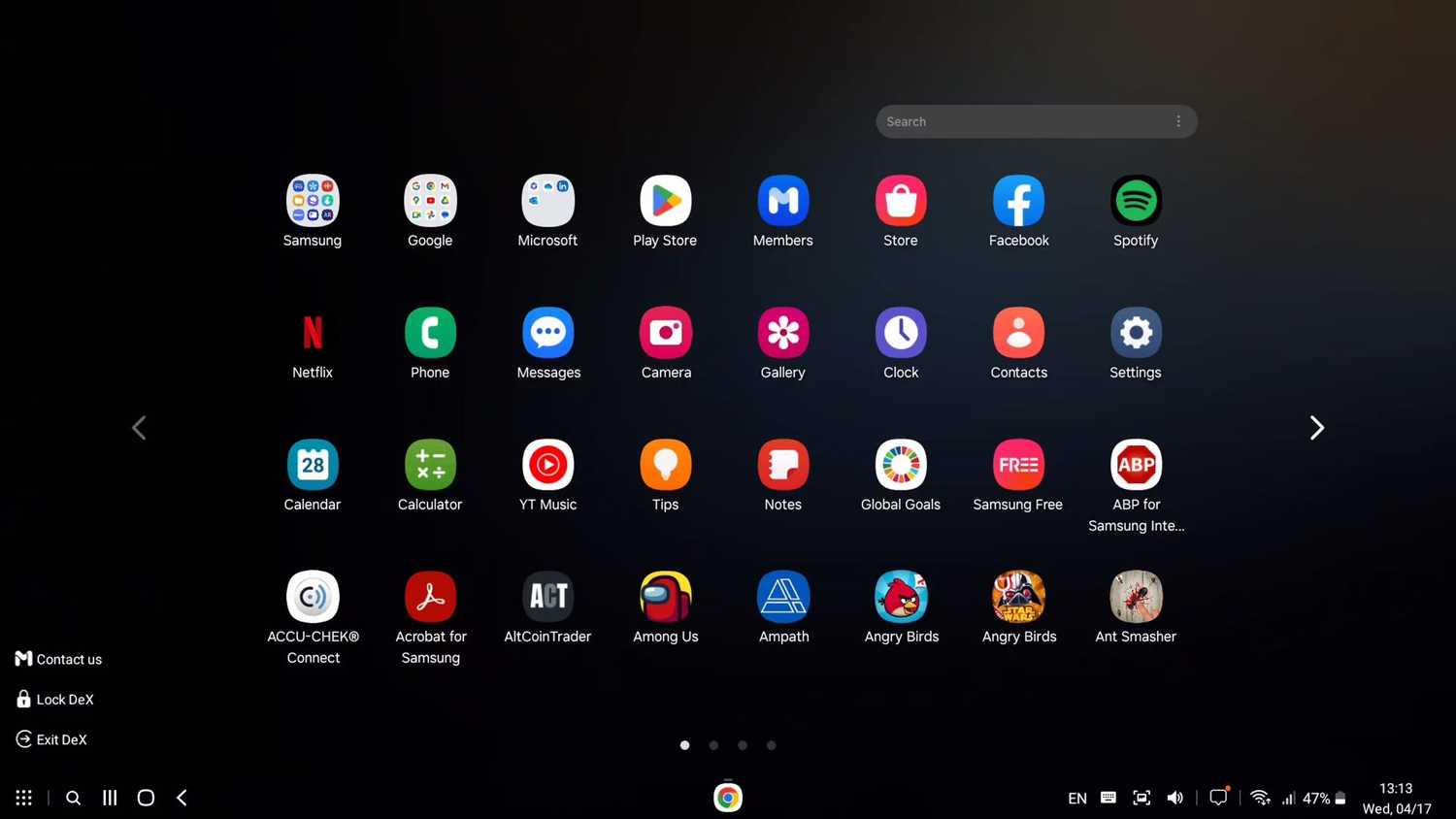1456x819 pixels.
Task: Start the AltCoinTrader app
Action: click(547, 596)
